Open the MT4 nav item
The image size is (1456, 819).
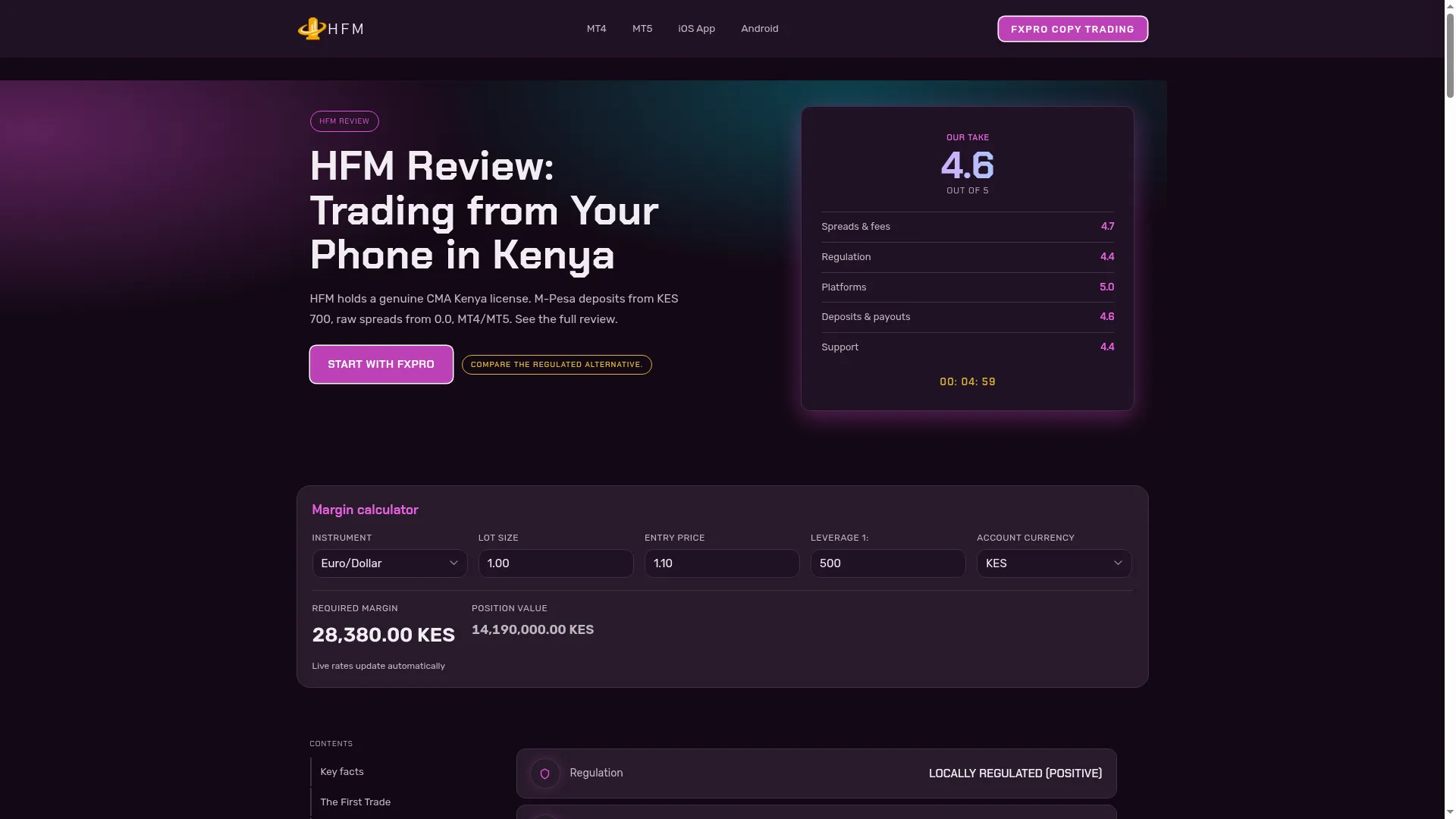point(596,29)
